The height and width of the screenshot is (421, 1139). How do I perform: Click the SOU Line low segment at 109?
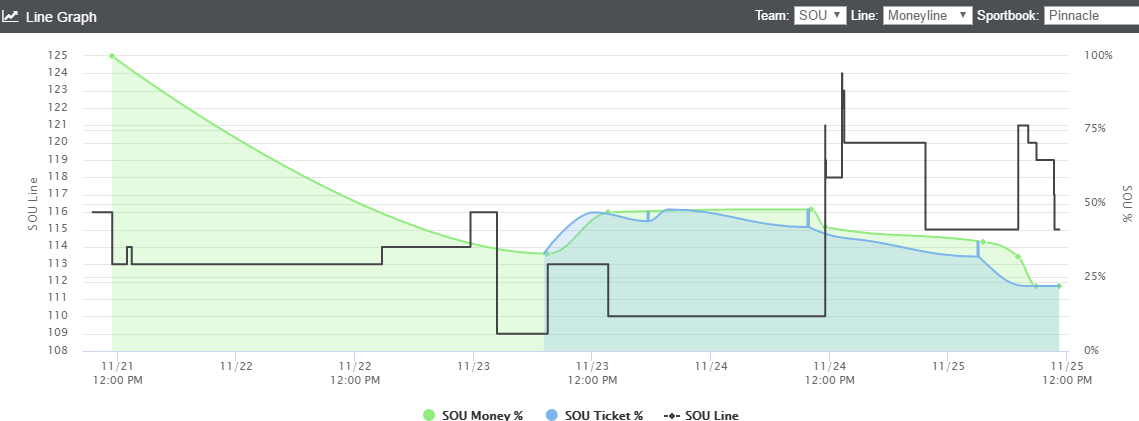(x=522, y=333)
